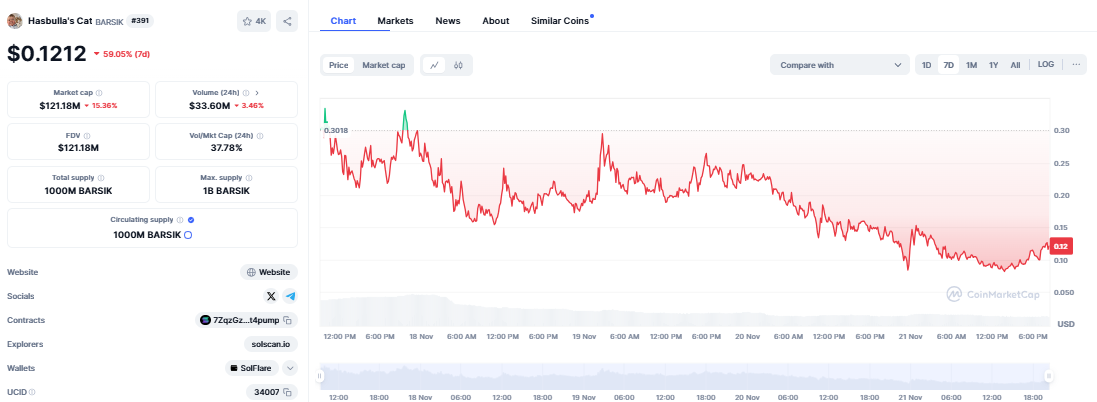The width and height of the screenshot is (1097, 402).
Task: Open the About tab
Action: tap(495, 21)
